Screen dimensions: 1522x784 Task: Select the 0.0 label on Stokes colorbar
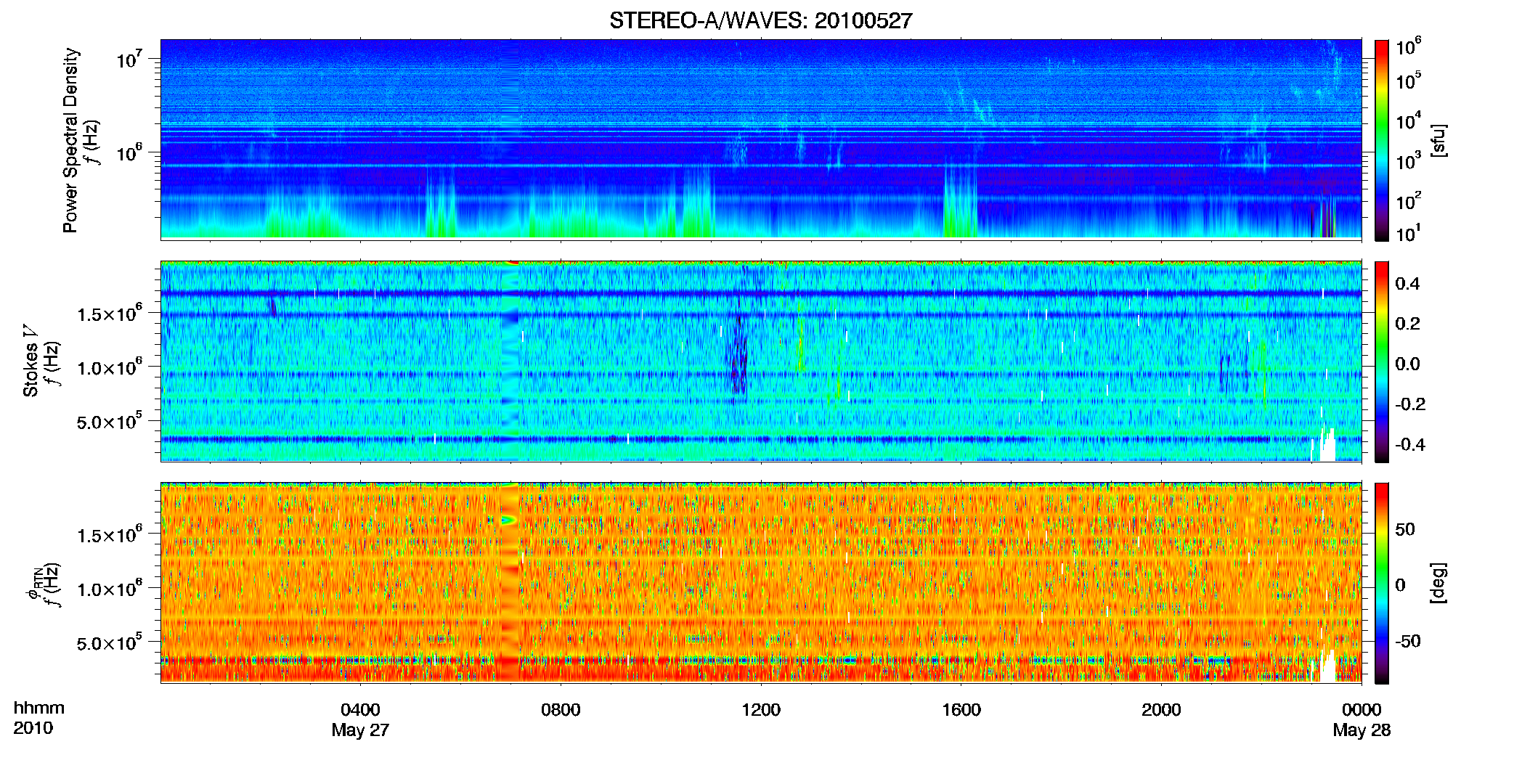(1407, 364)
